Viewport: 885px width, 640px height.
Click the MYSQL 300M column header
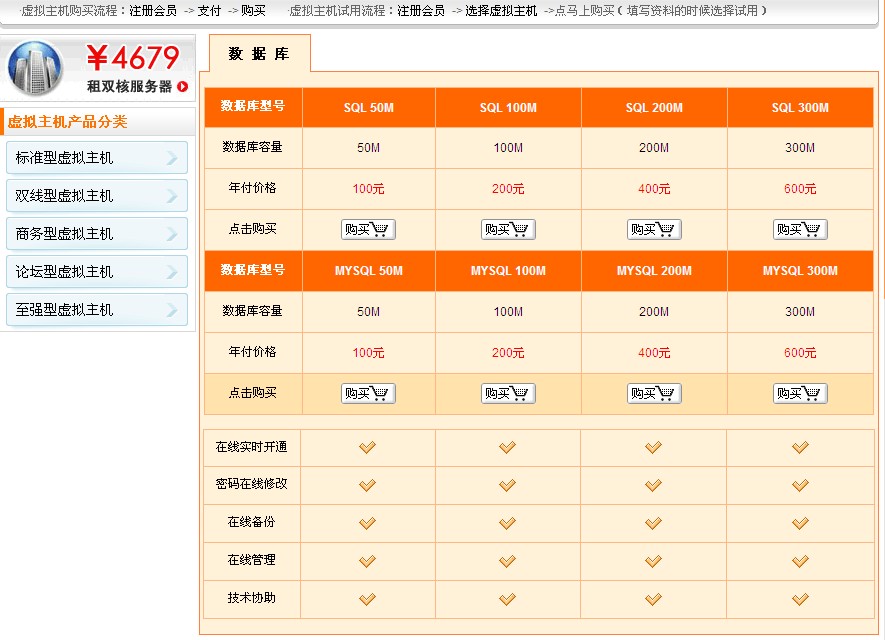click(800, 271)
